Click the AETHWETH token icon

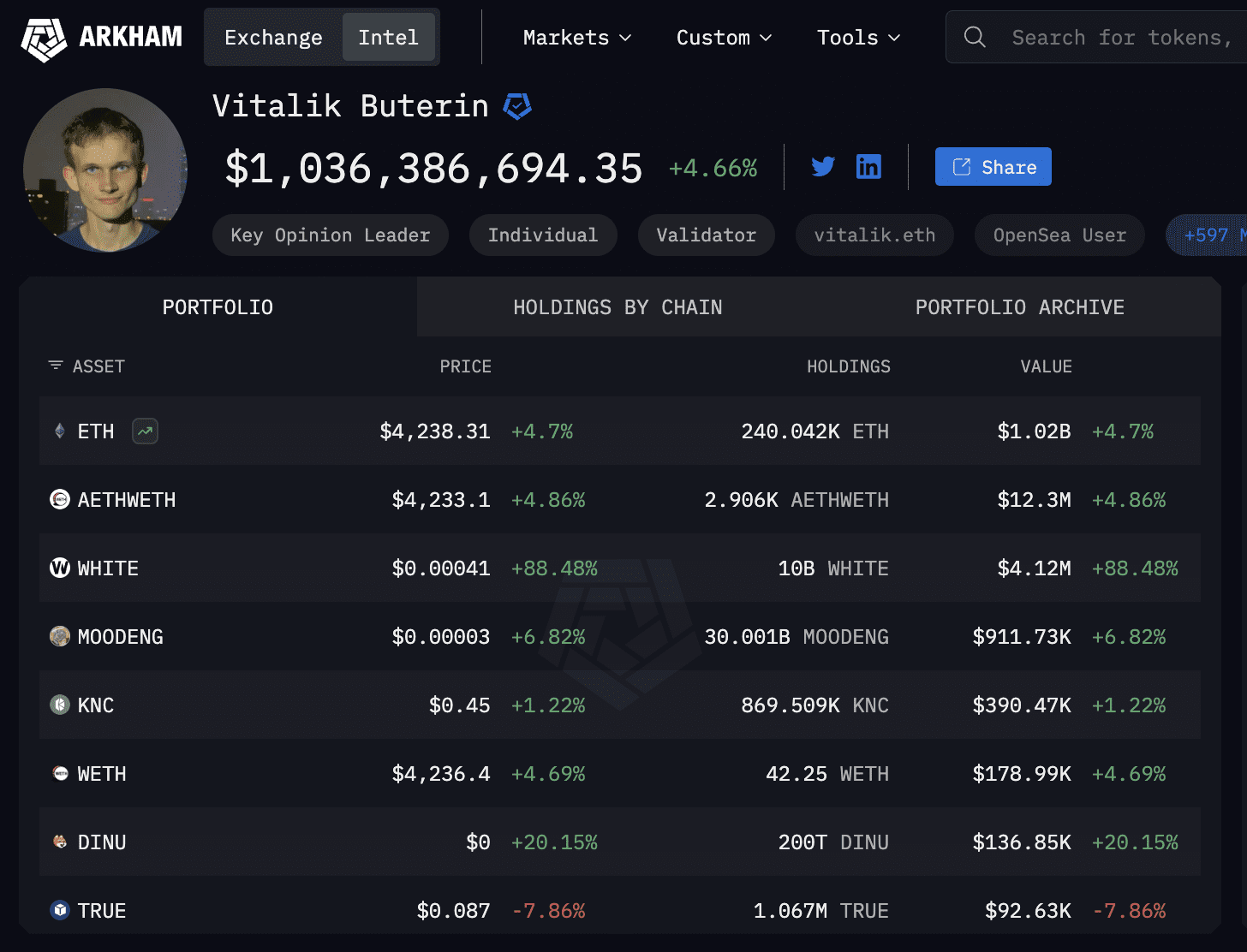tap(60, 499)
